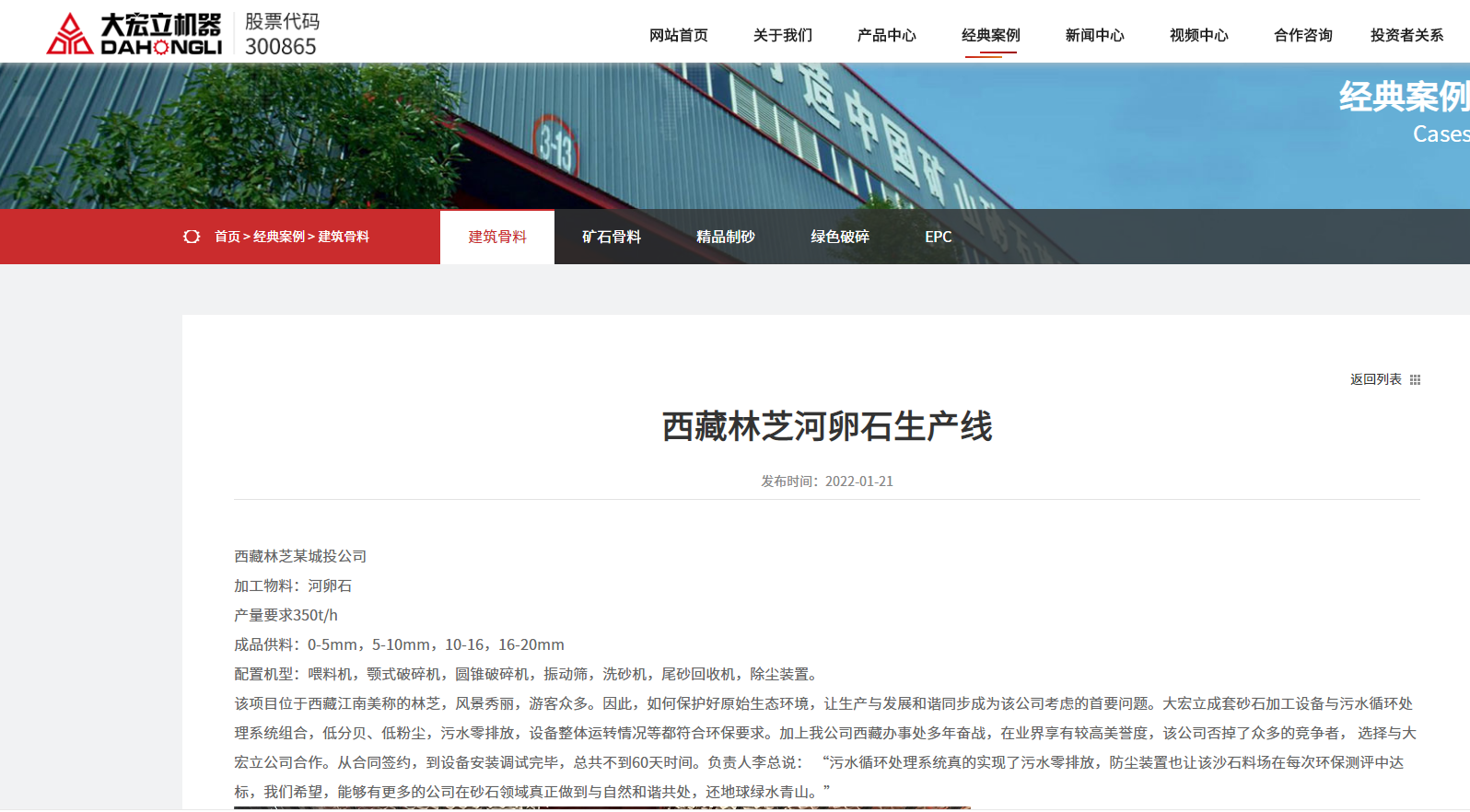This screenshot has height=812, width=1470.
Task: Click the stock code 300865 text
Action: 281,46
